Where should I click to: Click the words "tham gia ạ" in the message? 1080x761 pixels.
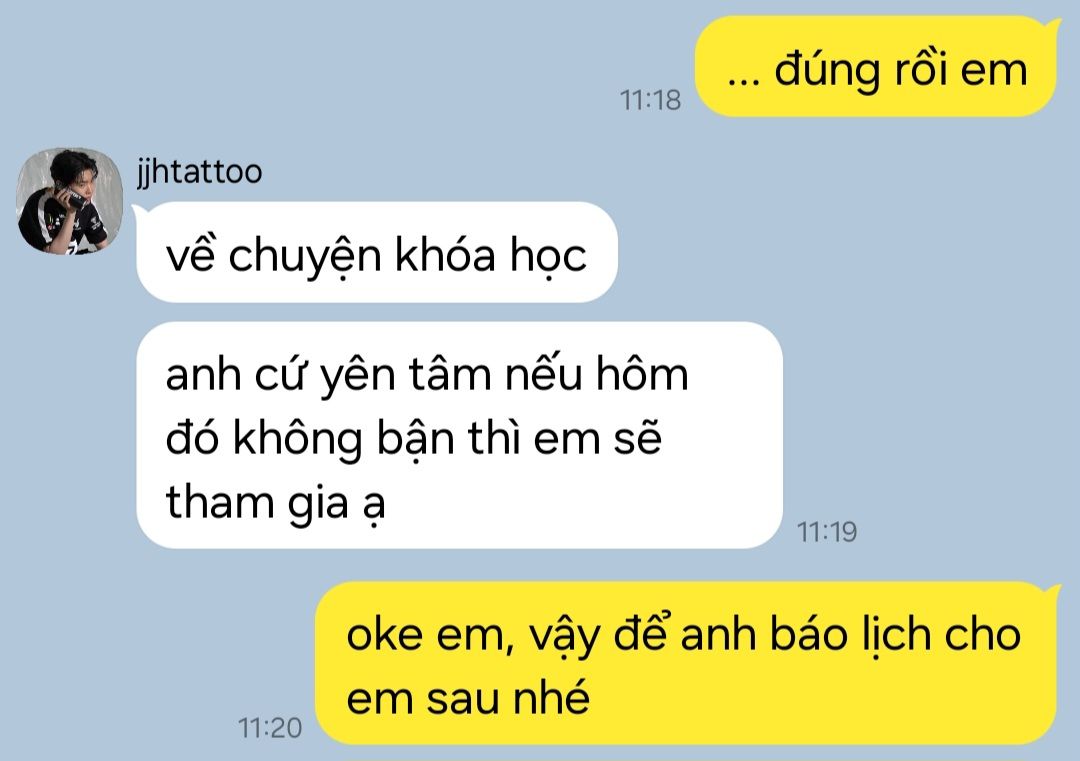tap(276, 503)
